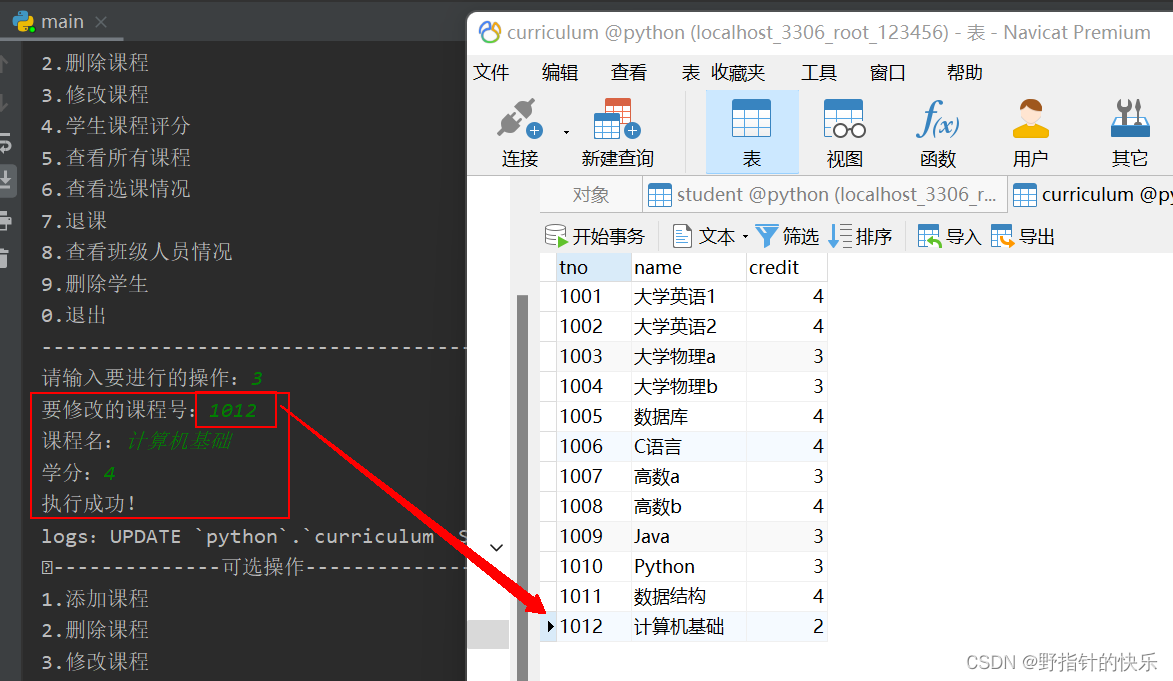The height and width of the screenshot is (681, 1173).
Task: Click the 新建查询 new query icon
Action: pyautogui.click(x=616, y=118)
